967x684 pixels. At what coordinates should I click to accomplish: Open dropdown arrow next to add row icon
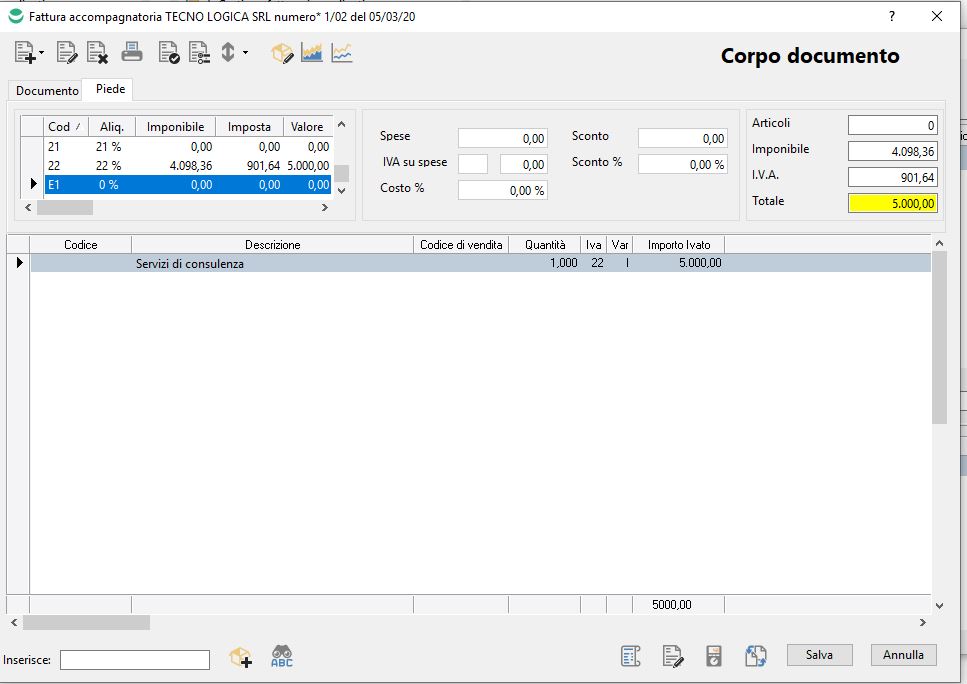[x=42, y=53]
